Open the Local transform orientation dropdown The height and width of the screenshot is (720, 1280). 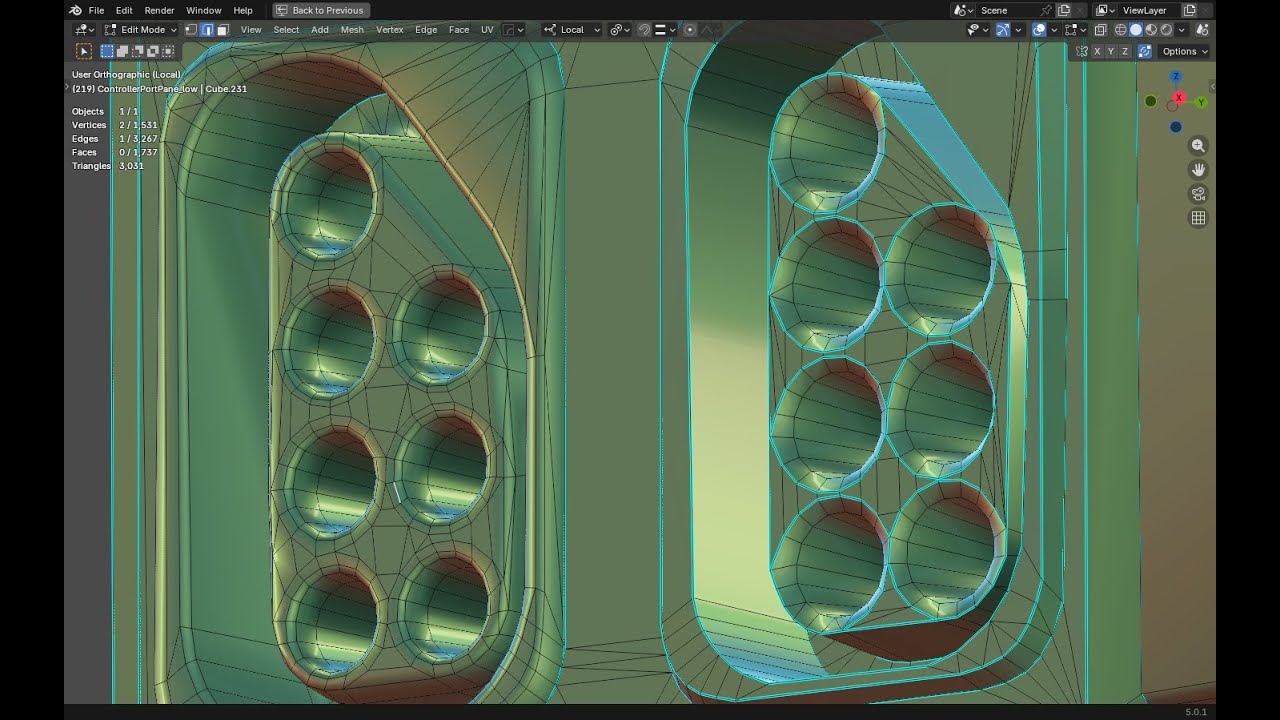coord(572,30)
